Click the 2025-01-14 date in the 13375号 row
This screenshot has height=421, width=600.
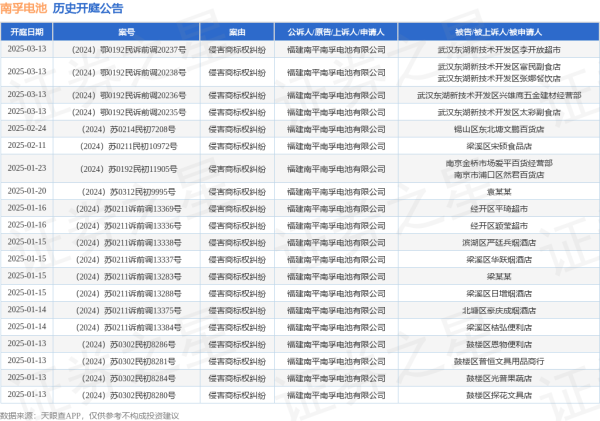tap(27, 309)
